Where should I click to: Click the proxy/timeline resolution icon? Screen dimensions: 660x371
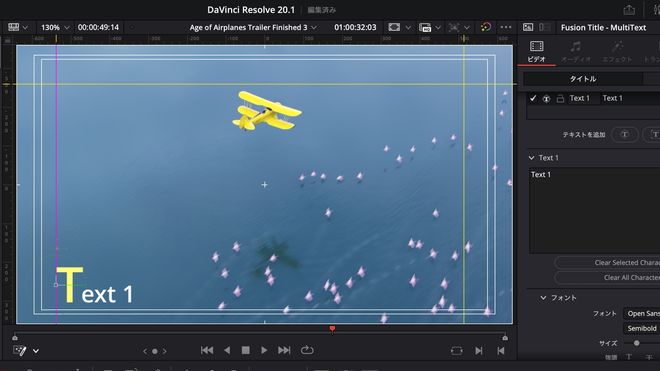[x=425, y=28]
